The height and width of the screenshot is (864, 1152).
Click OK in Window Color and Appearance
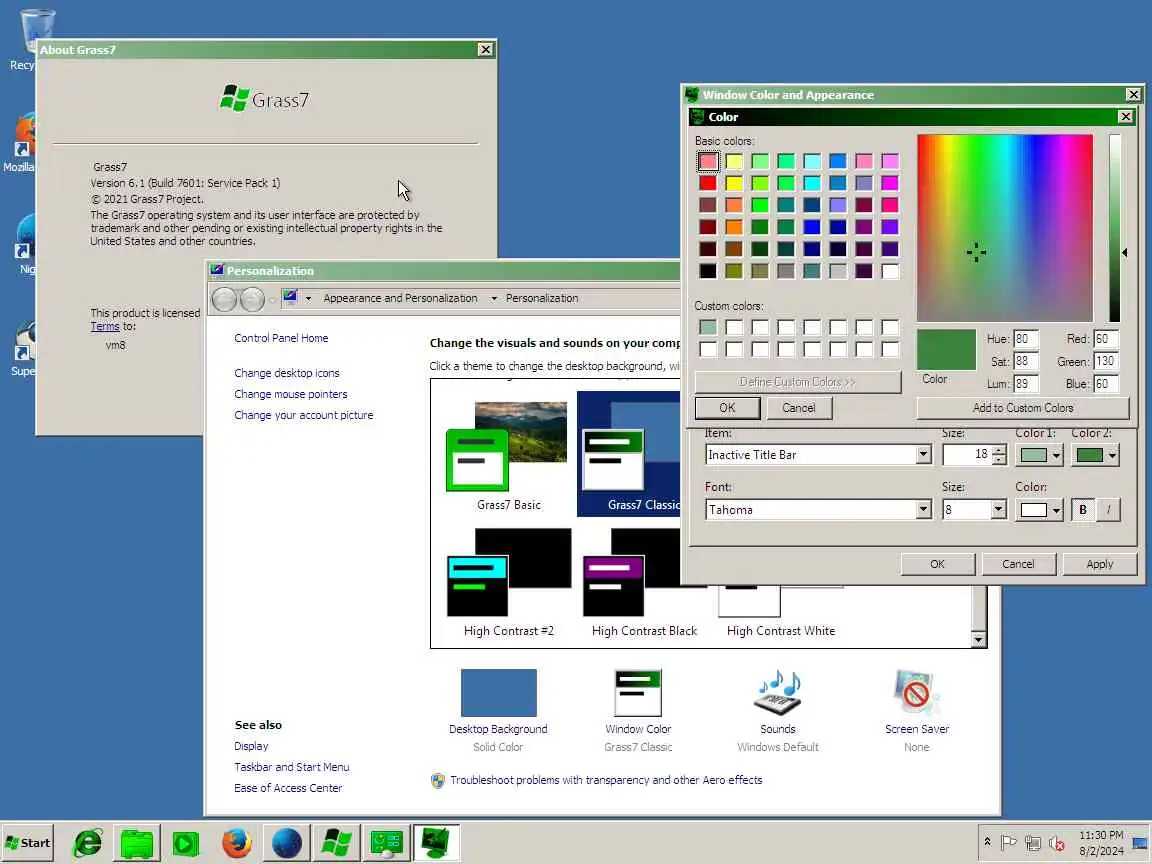937,564
